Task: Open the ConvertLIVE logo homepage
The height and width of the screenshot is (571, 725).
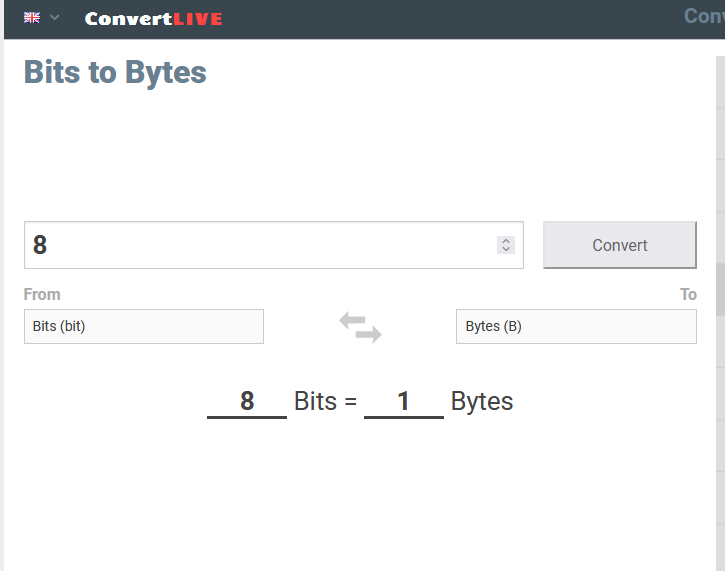Action: [154, 19]
